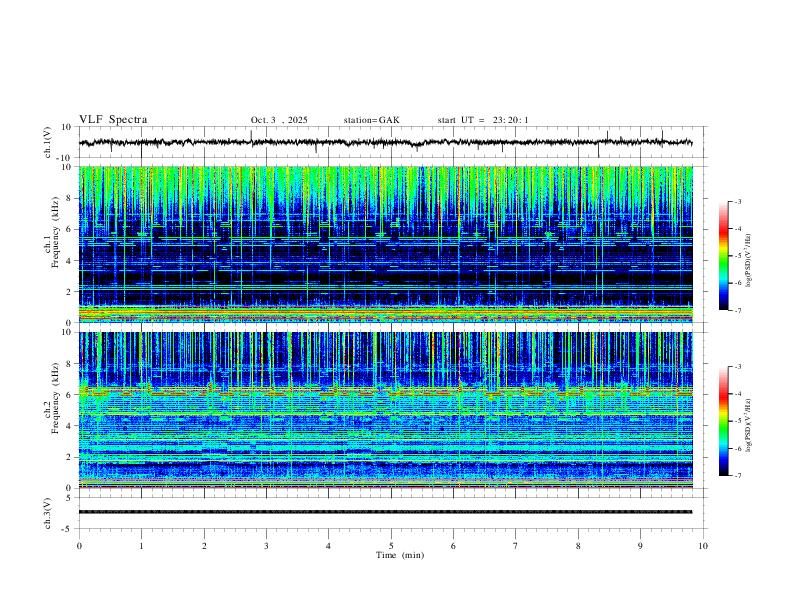The height and width of the screenshot is (612, 792).
Task: Click the 2 kHz tick label on ch.2 frequency axis
Action: tap(69, 457)
